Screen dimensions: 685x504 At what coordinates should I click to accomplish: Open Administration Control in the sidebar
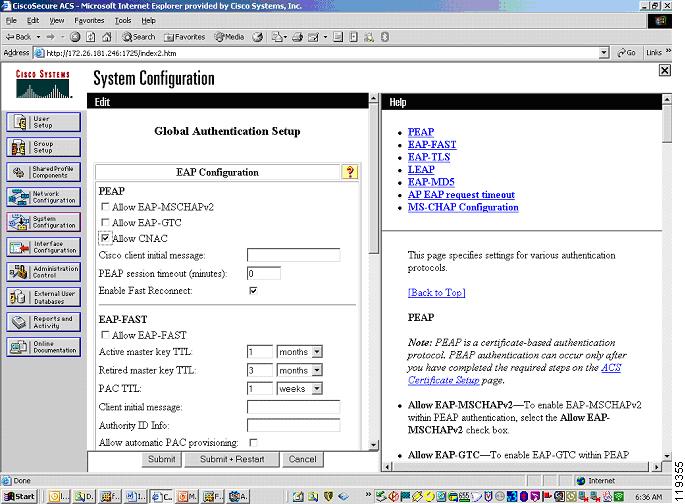coord(44,272)
